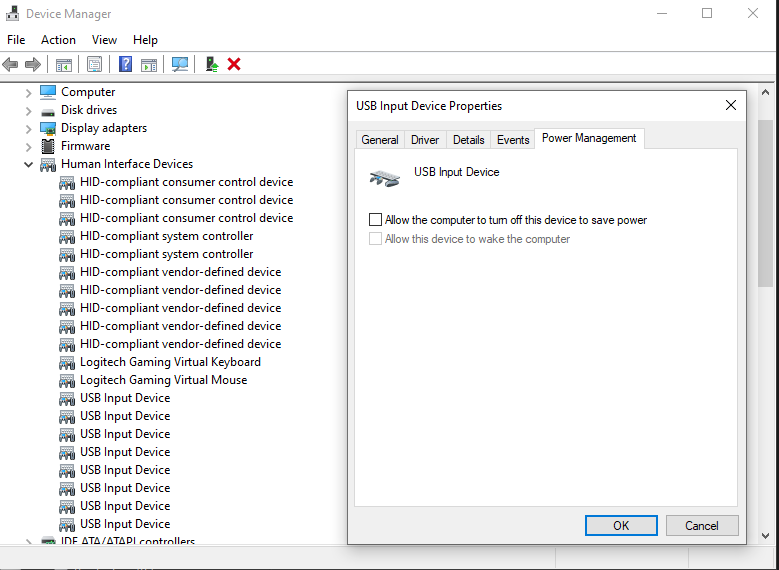Select Logitech Gaming Virtual Keyboard in the tree
The width and height of the screenshot is (779, 570).
170,362
